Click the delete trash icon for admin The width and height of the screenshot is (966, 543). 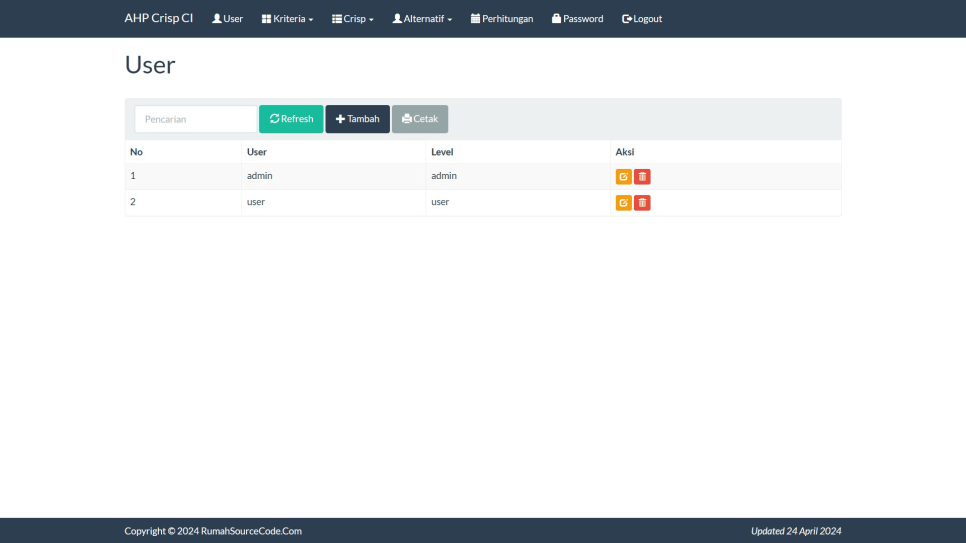(x=642, y=177)
